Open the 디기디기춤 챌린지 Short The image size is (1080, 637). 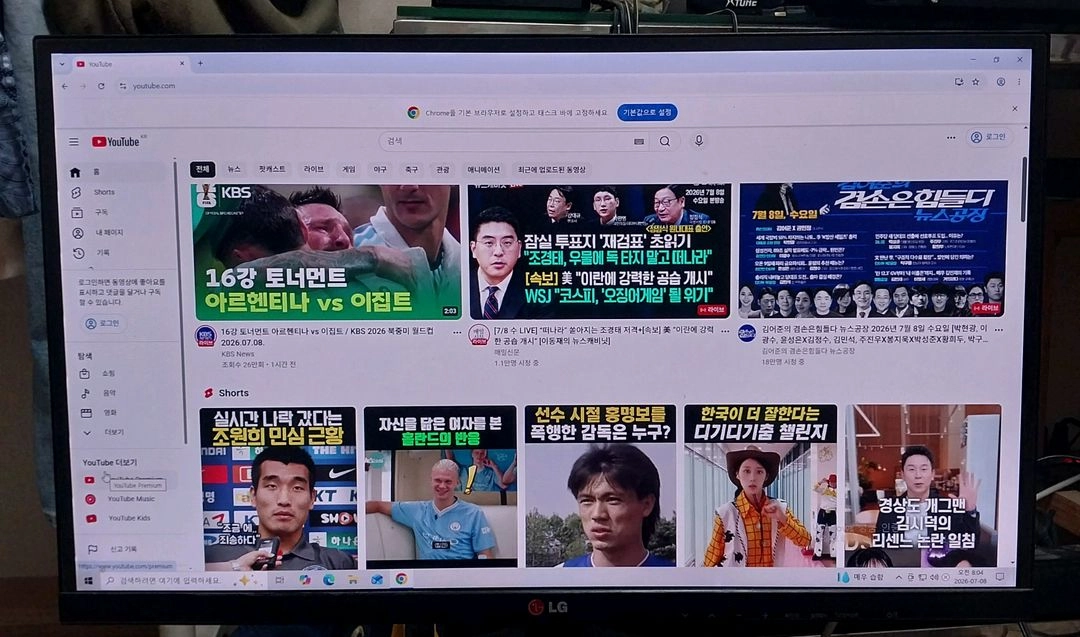click(x=760, y=485)
